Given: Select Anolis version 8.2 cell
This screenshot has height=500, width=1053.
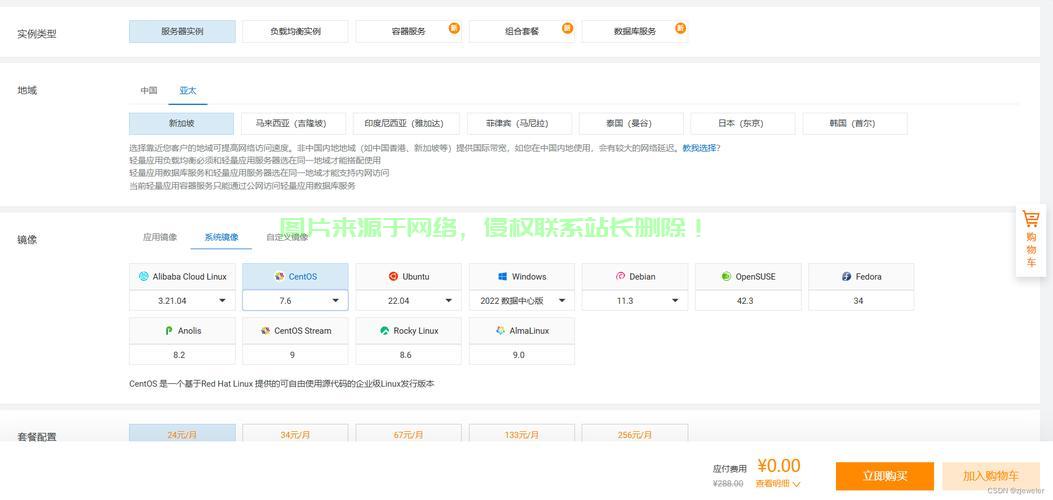Looking at the screenshot, I should tap(182, 355).
